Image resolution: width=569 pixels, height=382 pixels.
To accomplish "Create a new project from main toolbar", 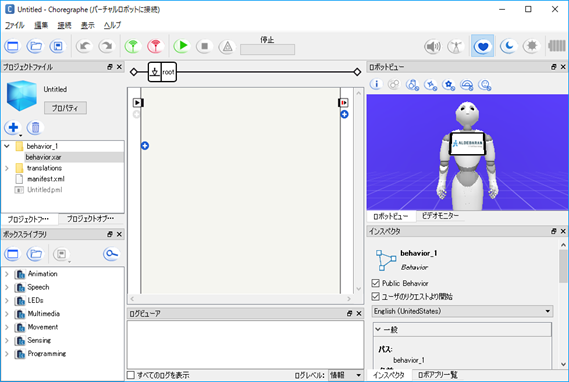I will point(12,46).
